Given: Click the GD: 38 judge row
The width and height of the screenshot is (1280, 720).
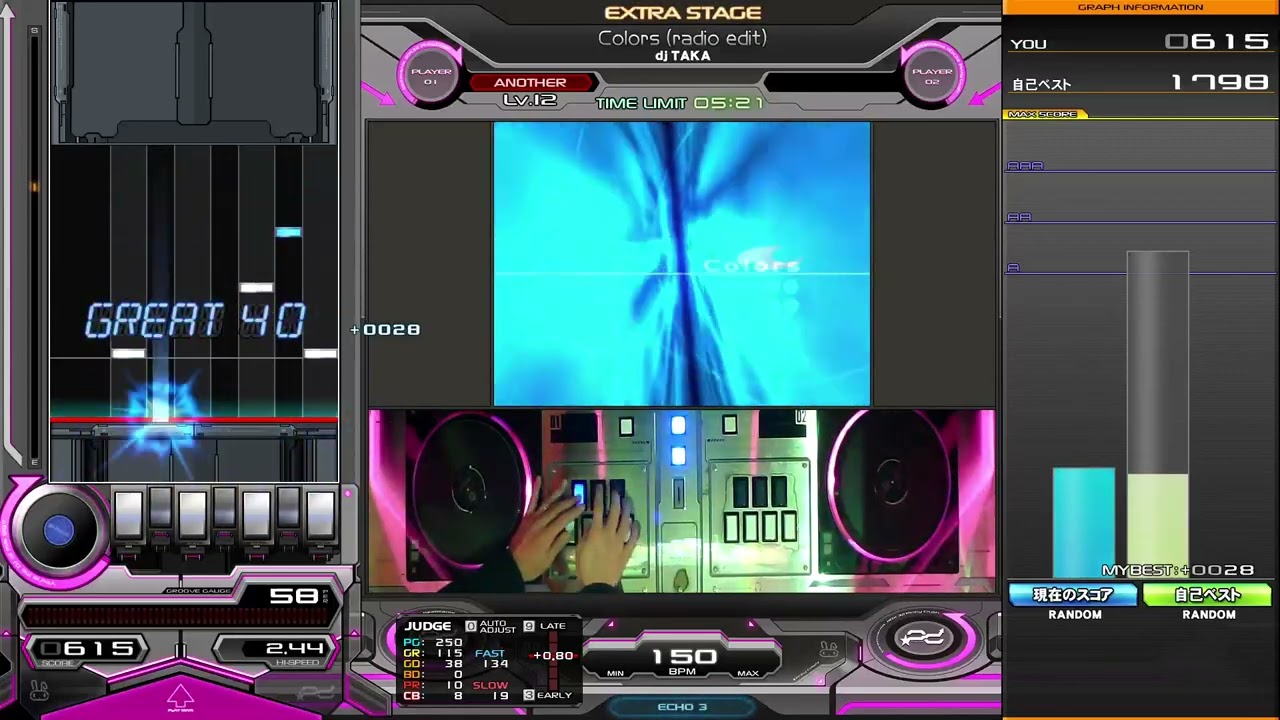Looking at the screenshot, I should (433, 664).
